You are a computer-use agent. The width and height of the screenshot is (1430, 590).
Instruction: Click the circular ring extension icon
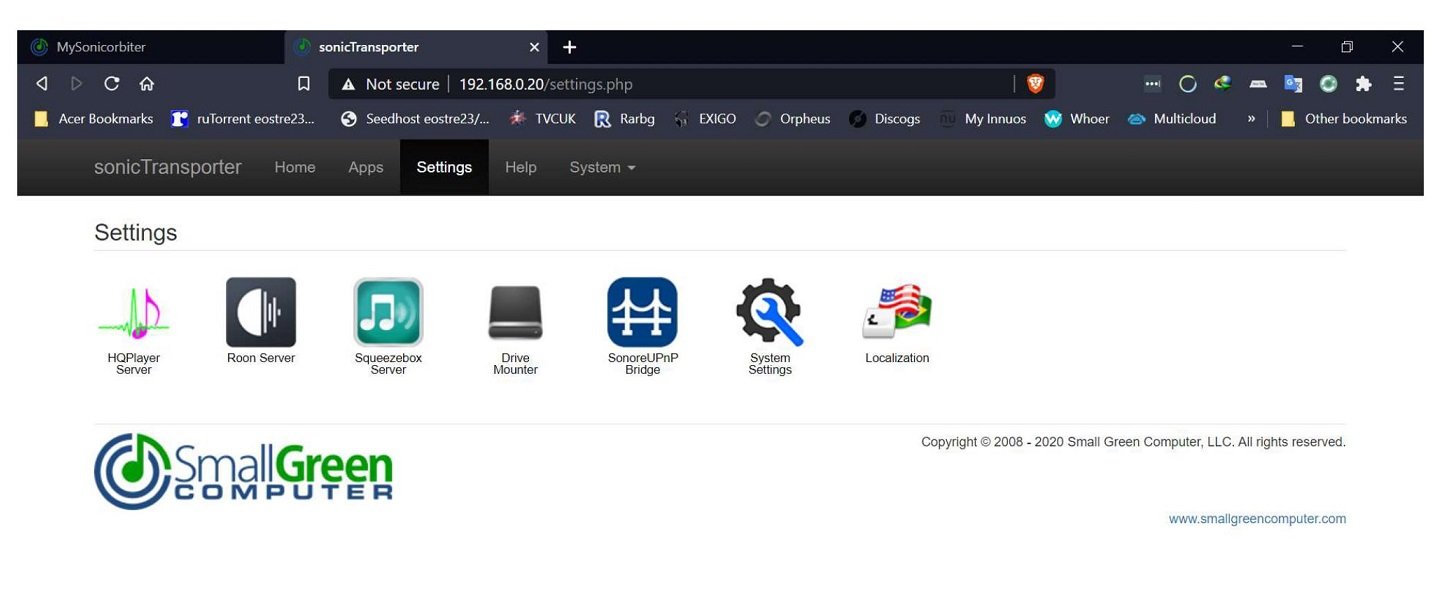pos(1187,84)
